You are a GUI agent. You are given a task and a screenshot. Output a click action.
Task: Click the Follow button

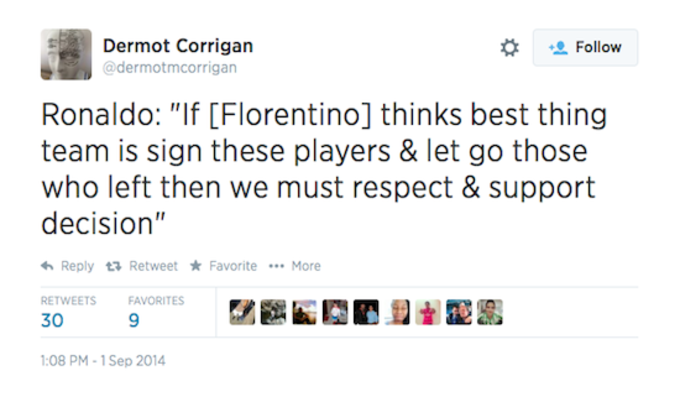click(585, 47)
